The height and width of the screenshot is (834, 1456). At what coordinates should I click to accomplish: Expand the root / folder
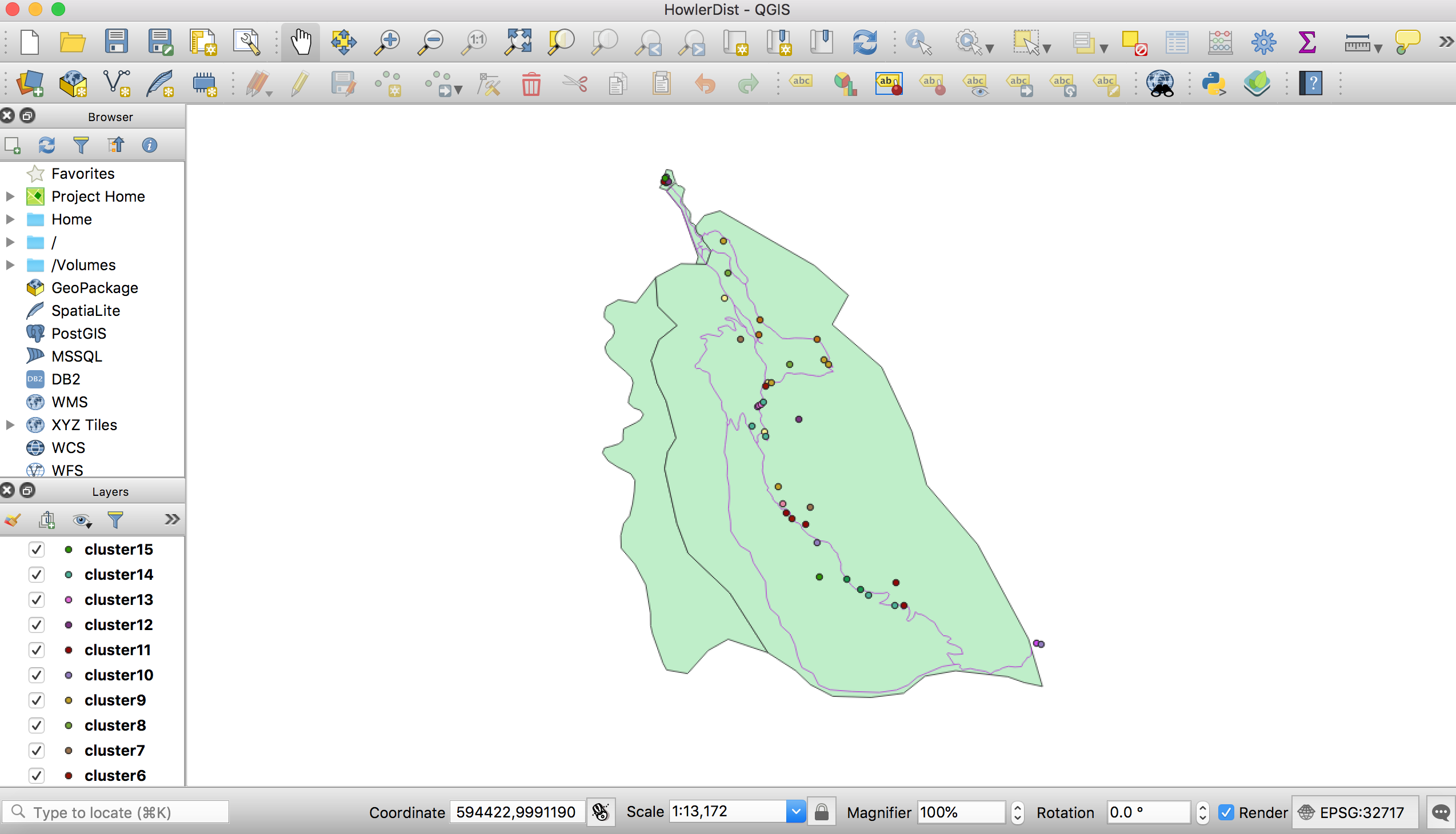(x=10, y=242)
